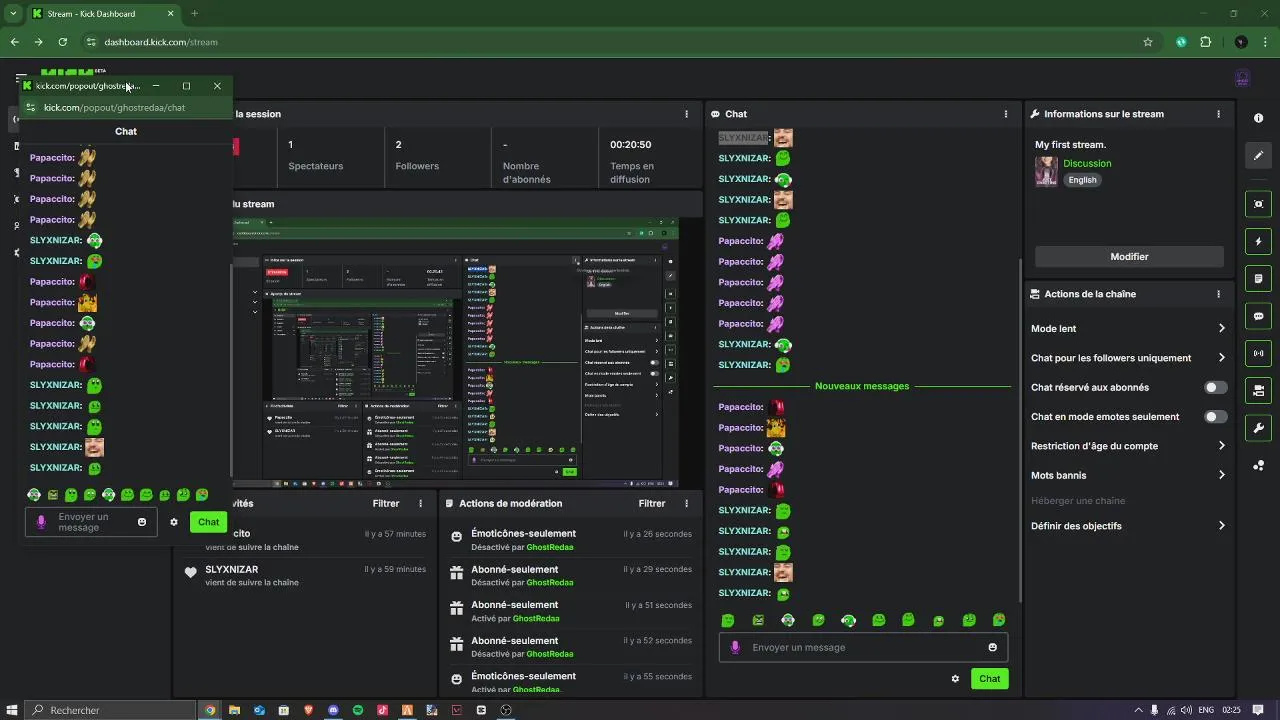Viewport: 1280px width, 720px height.
Task: Click the 00:20:50 Temps en diffusion value
Action: click(x=631, y=144)
